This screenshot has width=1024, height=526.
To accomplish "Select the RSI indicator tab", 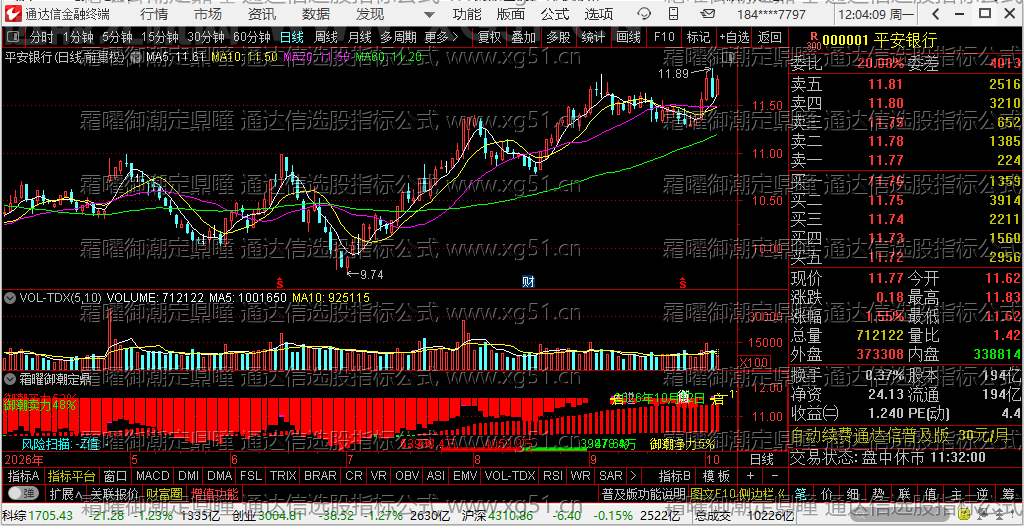I will click(x=552, y=476).
